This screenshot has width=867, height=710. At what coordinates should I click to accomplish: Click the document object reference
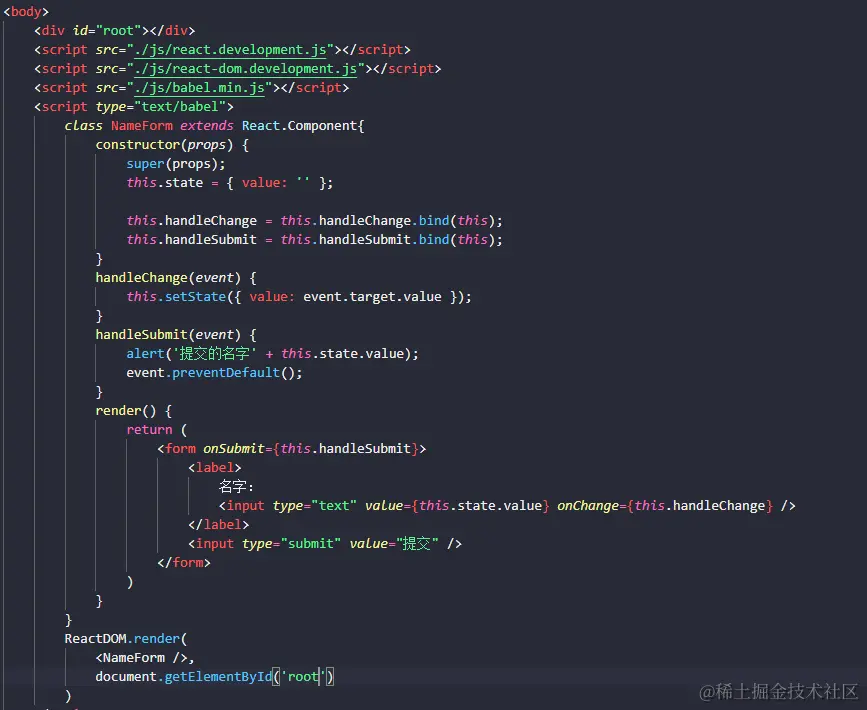[x=126, y=677]
